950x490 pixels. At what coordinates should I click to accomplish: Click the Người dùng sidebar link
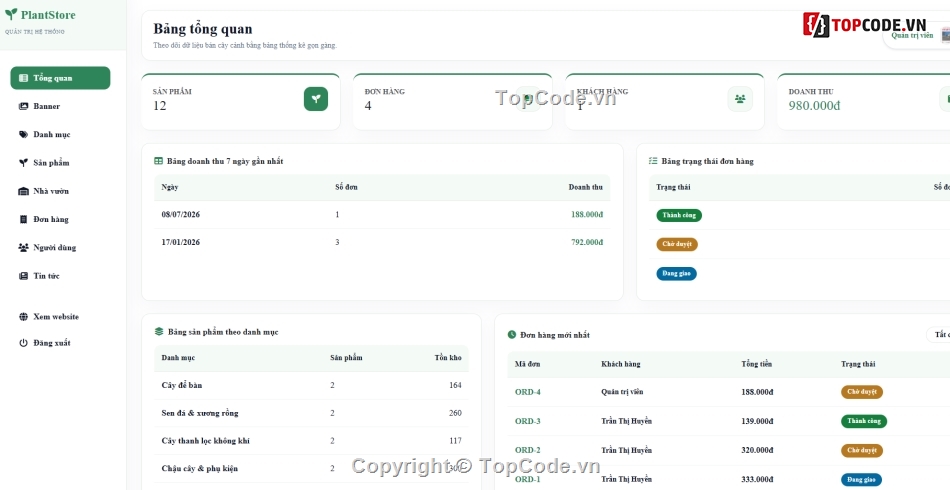coord(60,247)
